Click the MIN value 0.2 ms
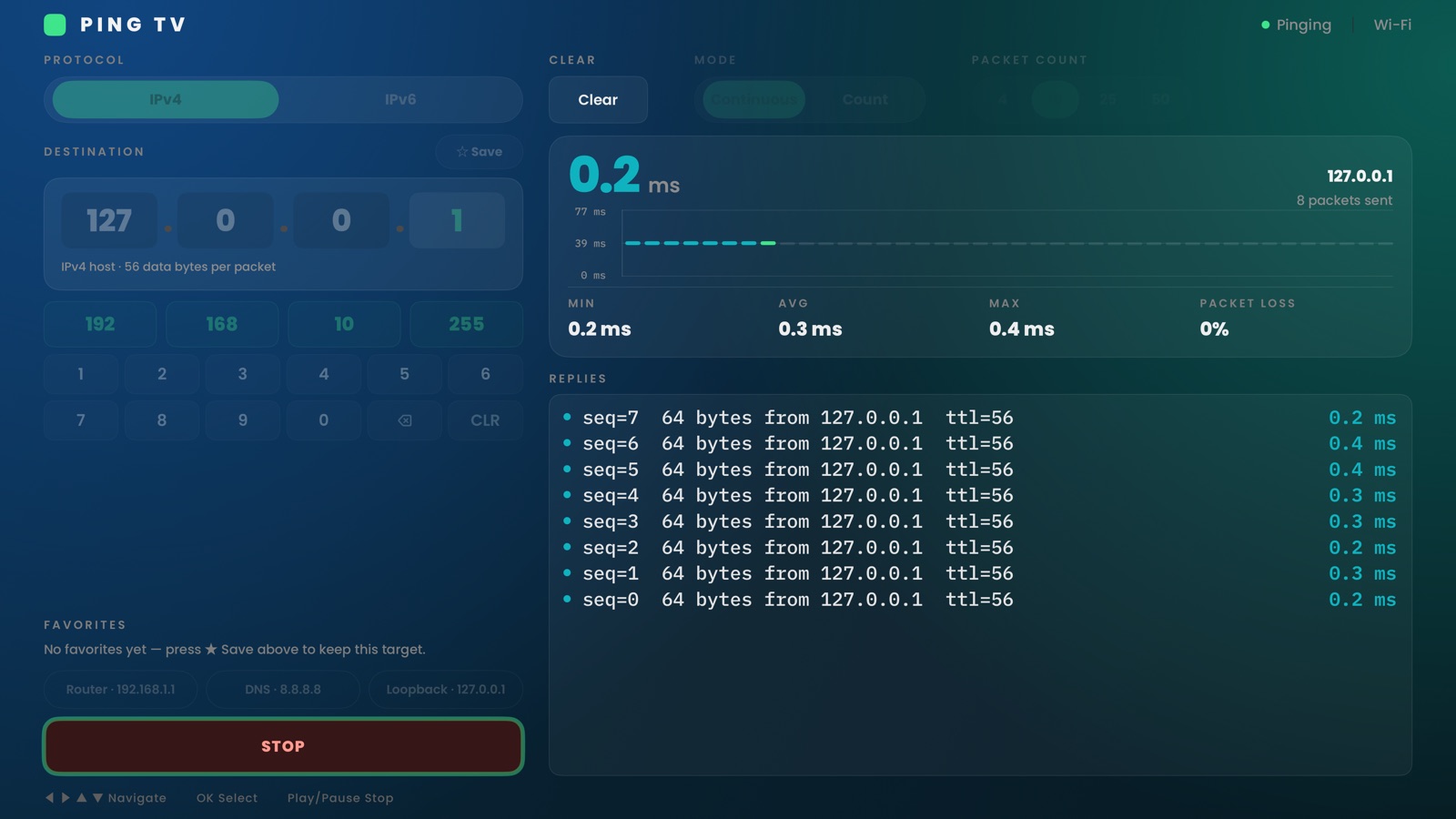Viewport: 1456px width, 819px height. tap(600, 329)
